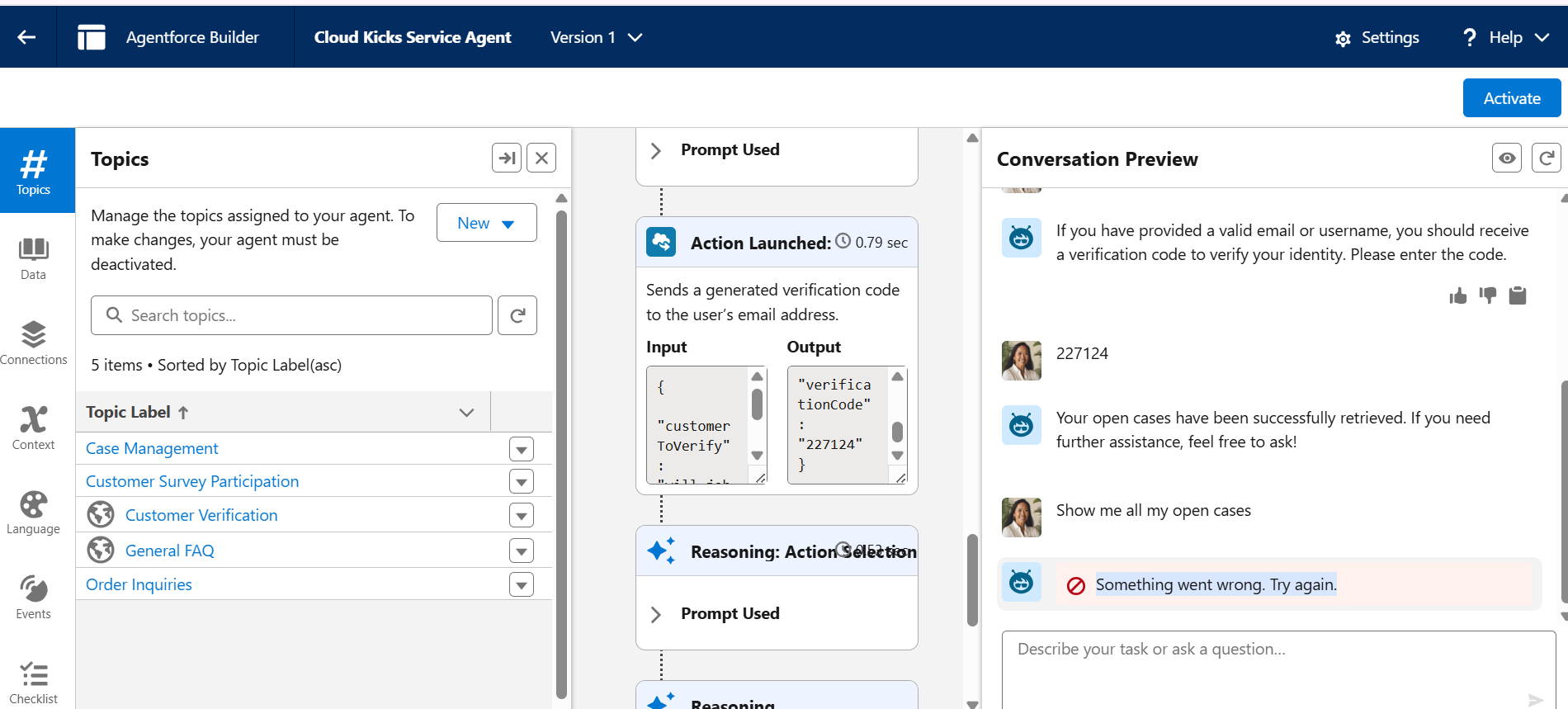Refresh the topics list
This screenshot has width=1568, height=709.
click(517, 315)
